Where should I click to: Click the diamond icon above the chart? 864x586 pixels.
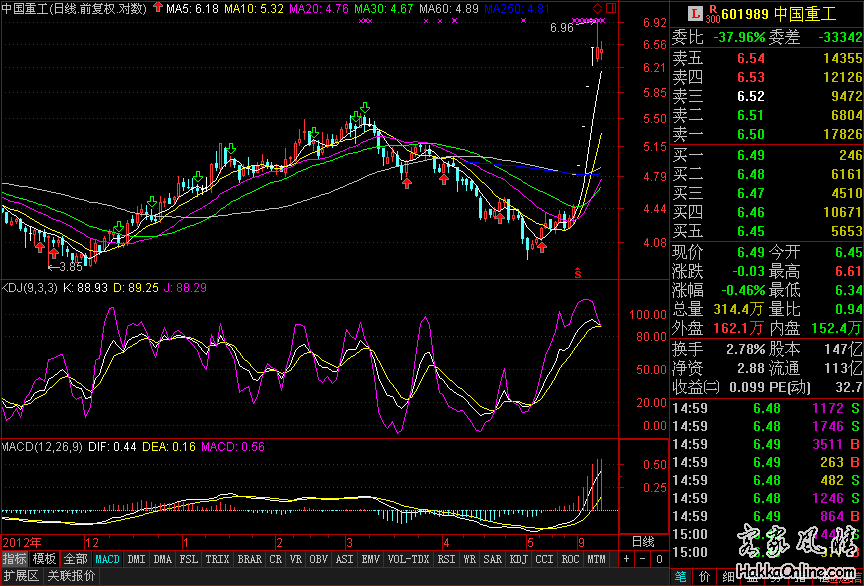point(597,8)
